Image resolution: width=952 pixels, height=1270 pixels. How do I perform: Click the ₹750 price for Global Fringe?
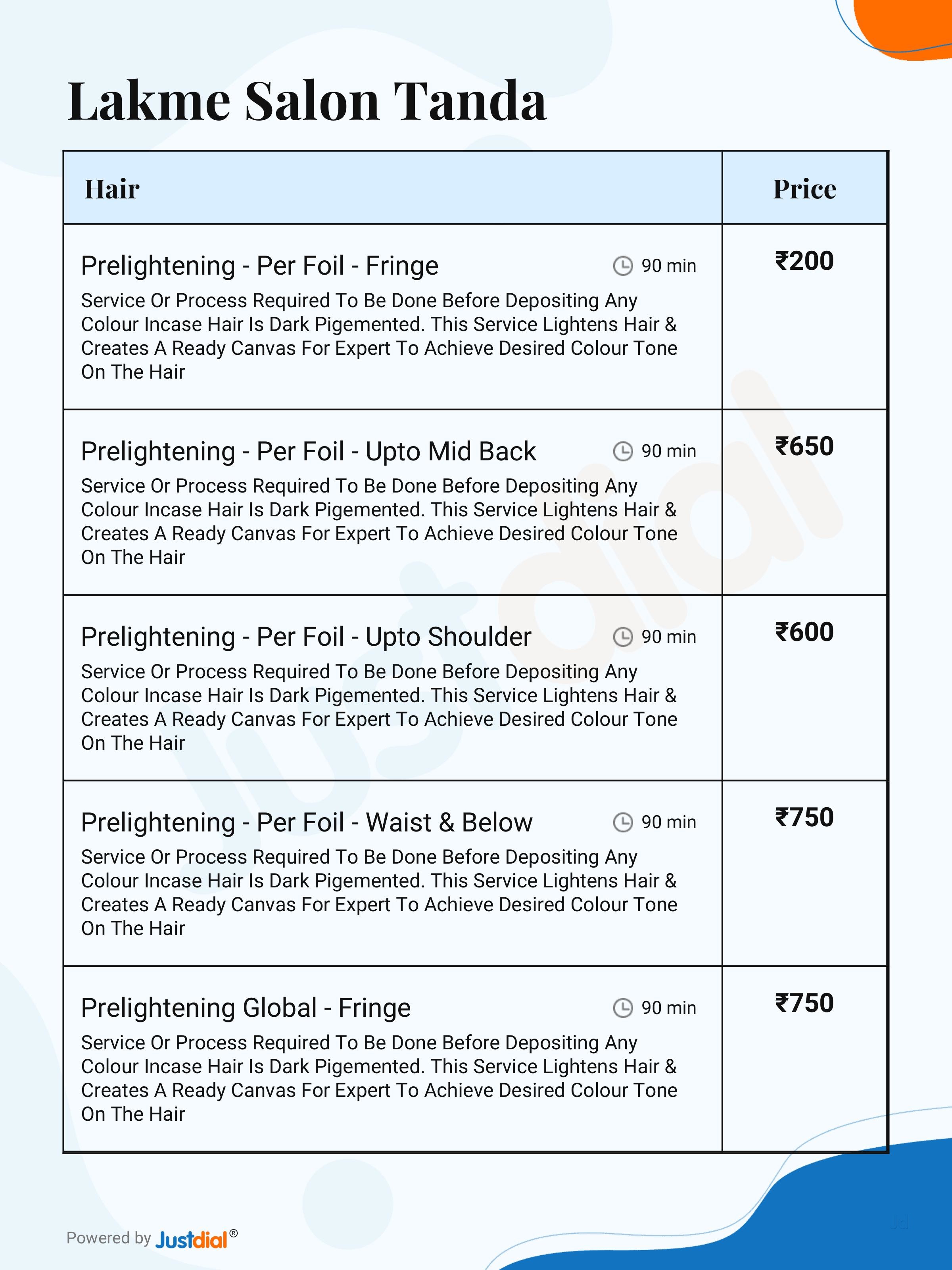coord(804,1003)
